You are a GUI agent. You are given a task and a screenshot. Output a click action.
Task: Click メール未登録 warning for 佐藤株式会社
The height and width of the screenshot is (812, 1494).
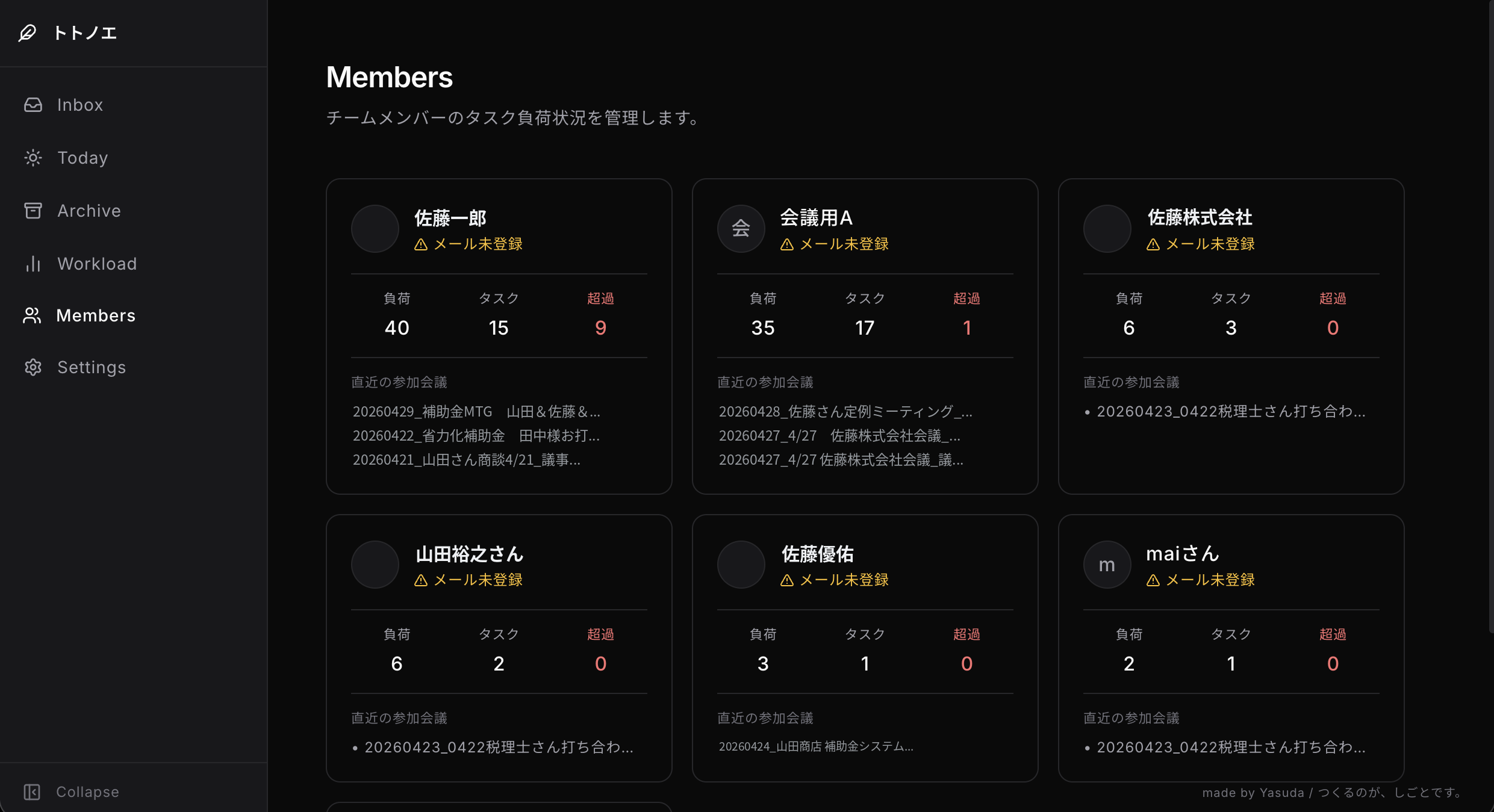click(x=1201, y=244)
